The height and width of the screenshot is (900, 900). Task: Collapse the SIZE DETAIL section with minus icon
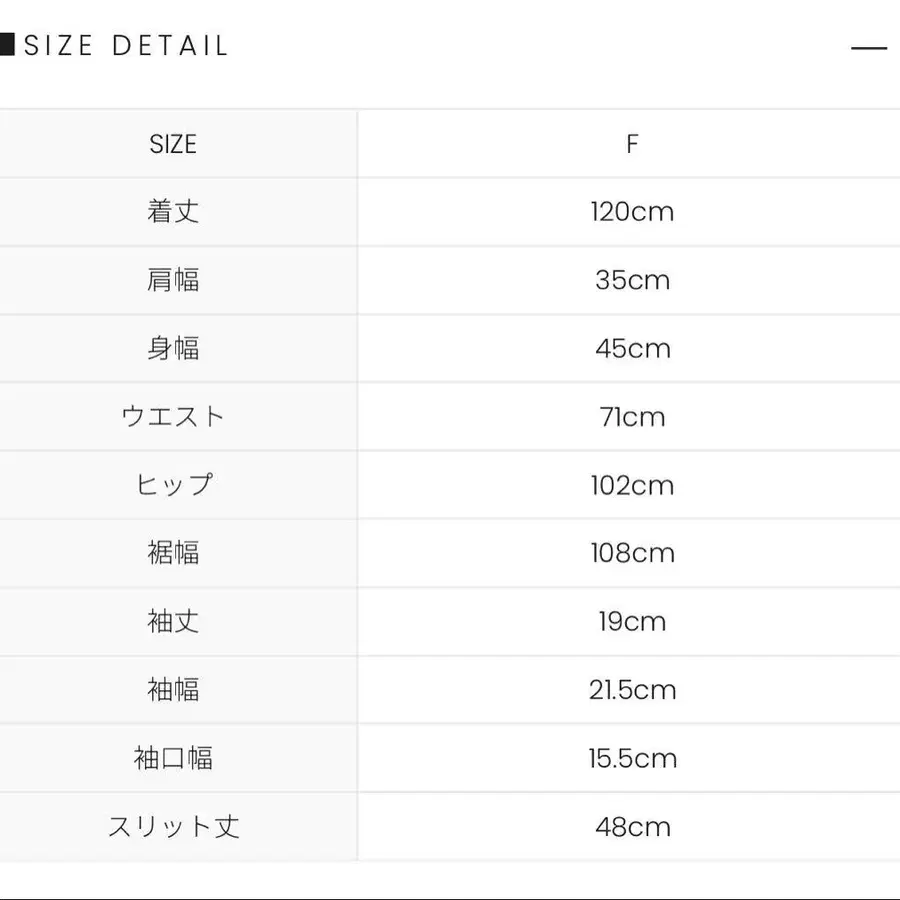[x=868, y=47]
